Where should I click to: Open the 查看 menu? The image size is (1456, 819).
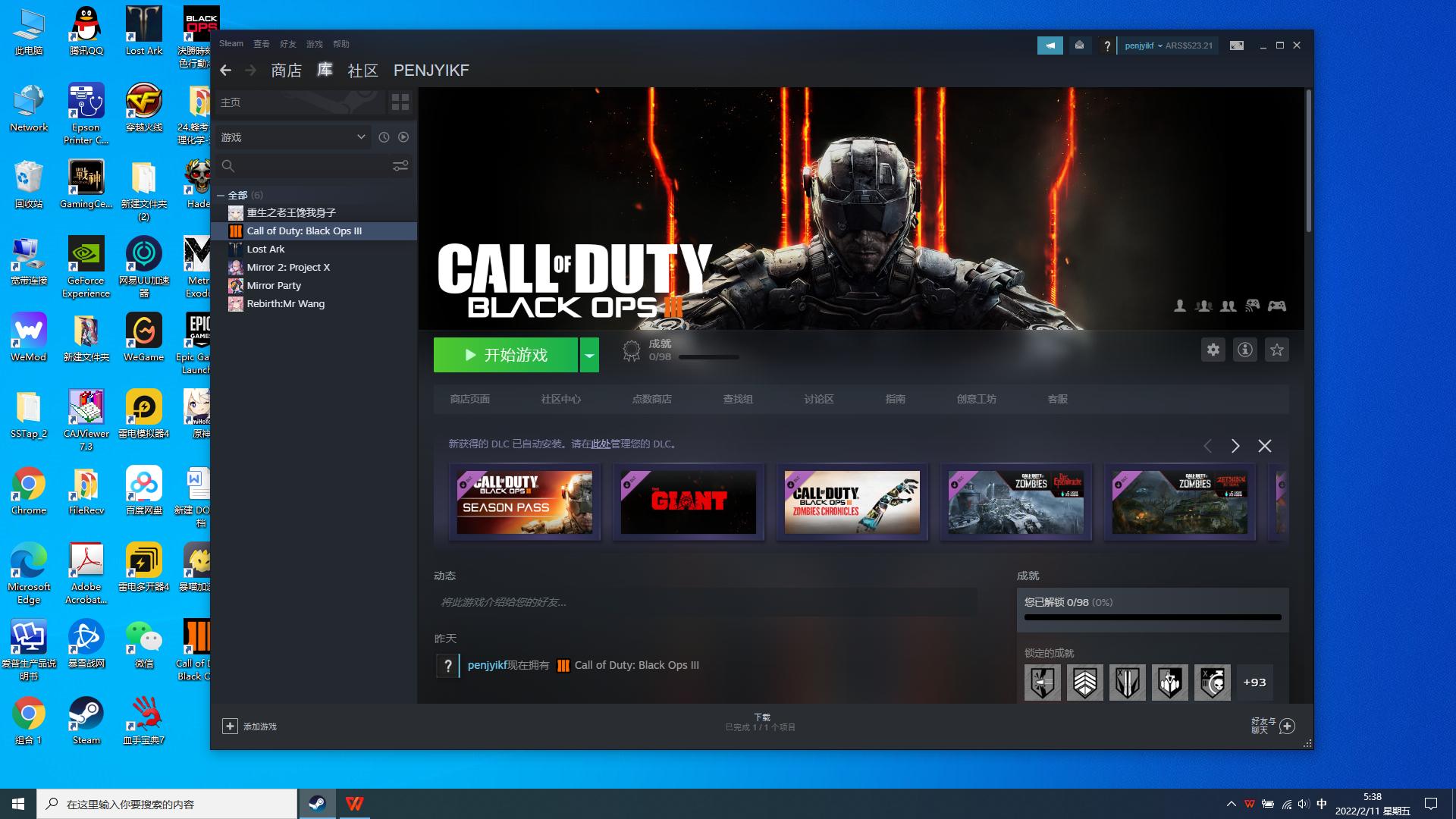[261, 44]
